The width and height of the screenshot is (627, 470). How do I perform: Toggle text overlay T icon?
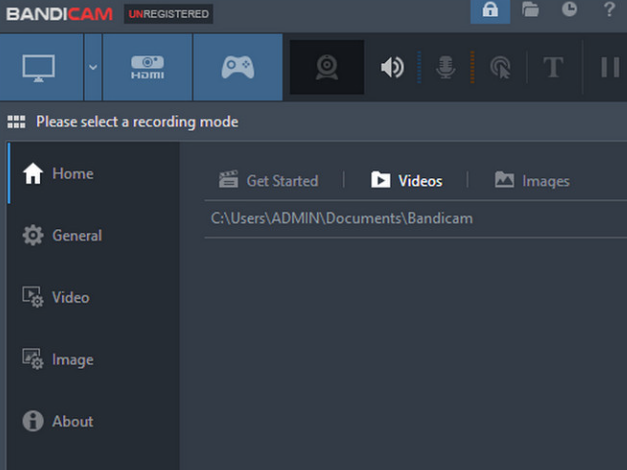pos(553,67)
